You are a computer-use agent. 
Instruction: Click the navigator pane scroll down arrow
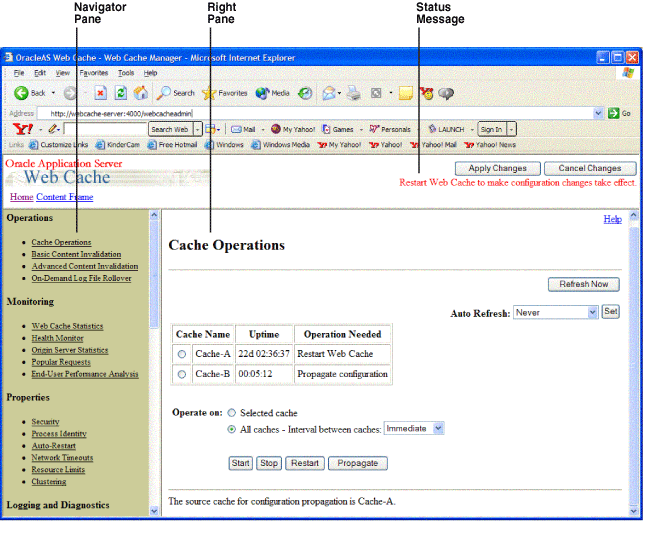tap(154, 511)
